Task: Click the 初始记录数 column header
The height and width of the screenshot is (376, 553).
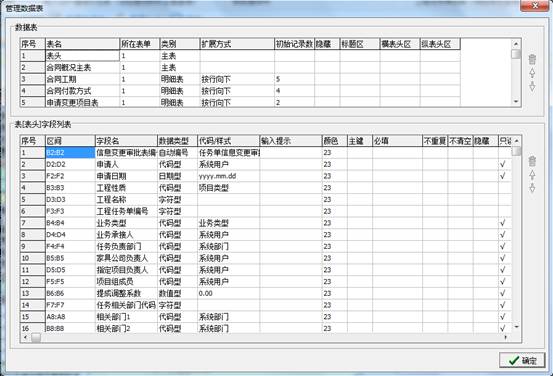Action: [294, 44]
